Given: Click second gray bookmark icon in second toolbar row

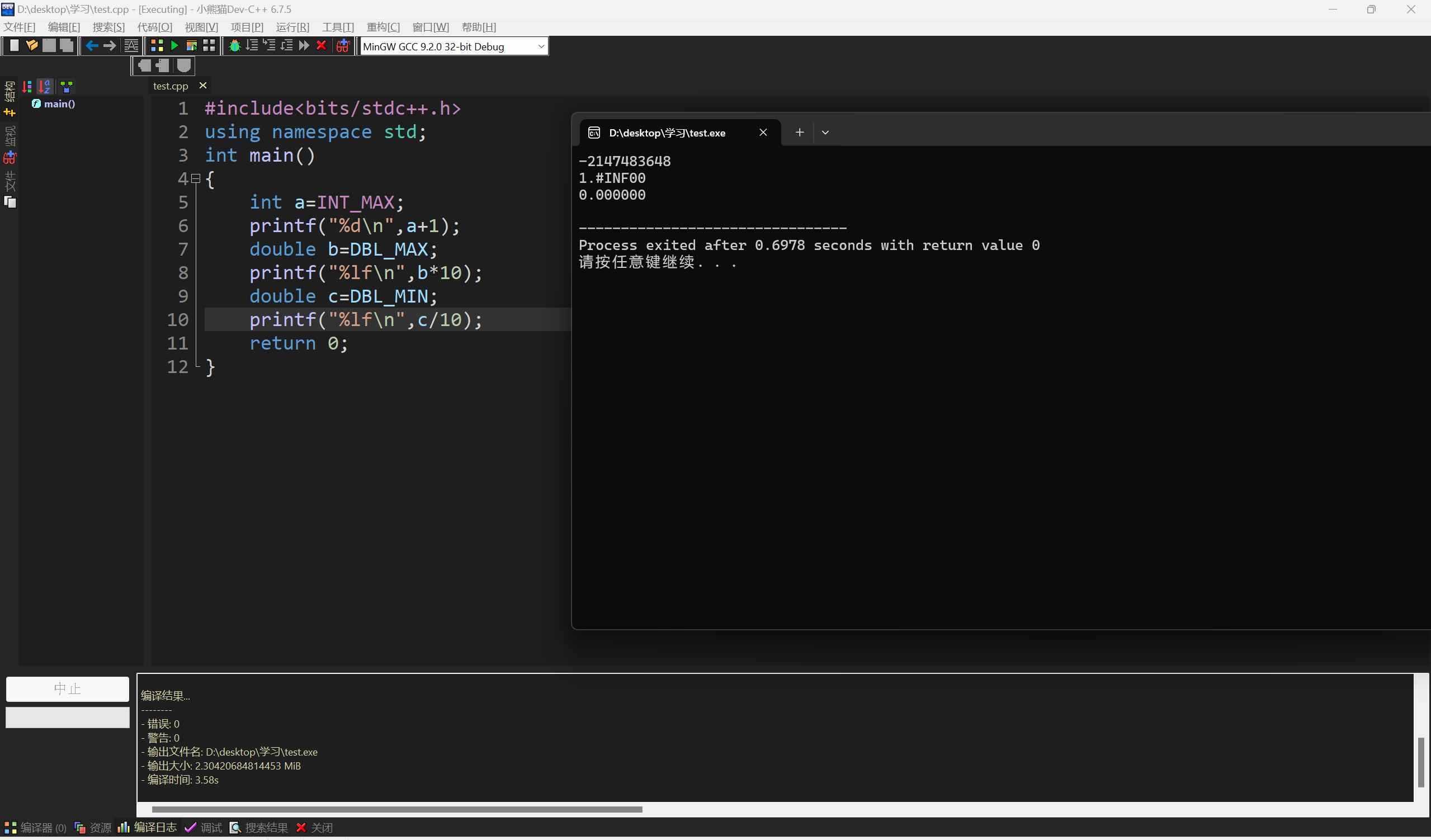Looking at the screenshot, I should [163, 66].
